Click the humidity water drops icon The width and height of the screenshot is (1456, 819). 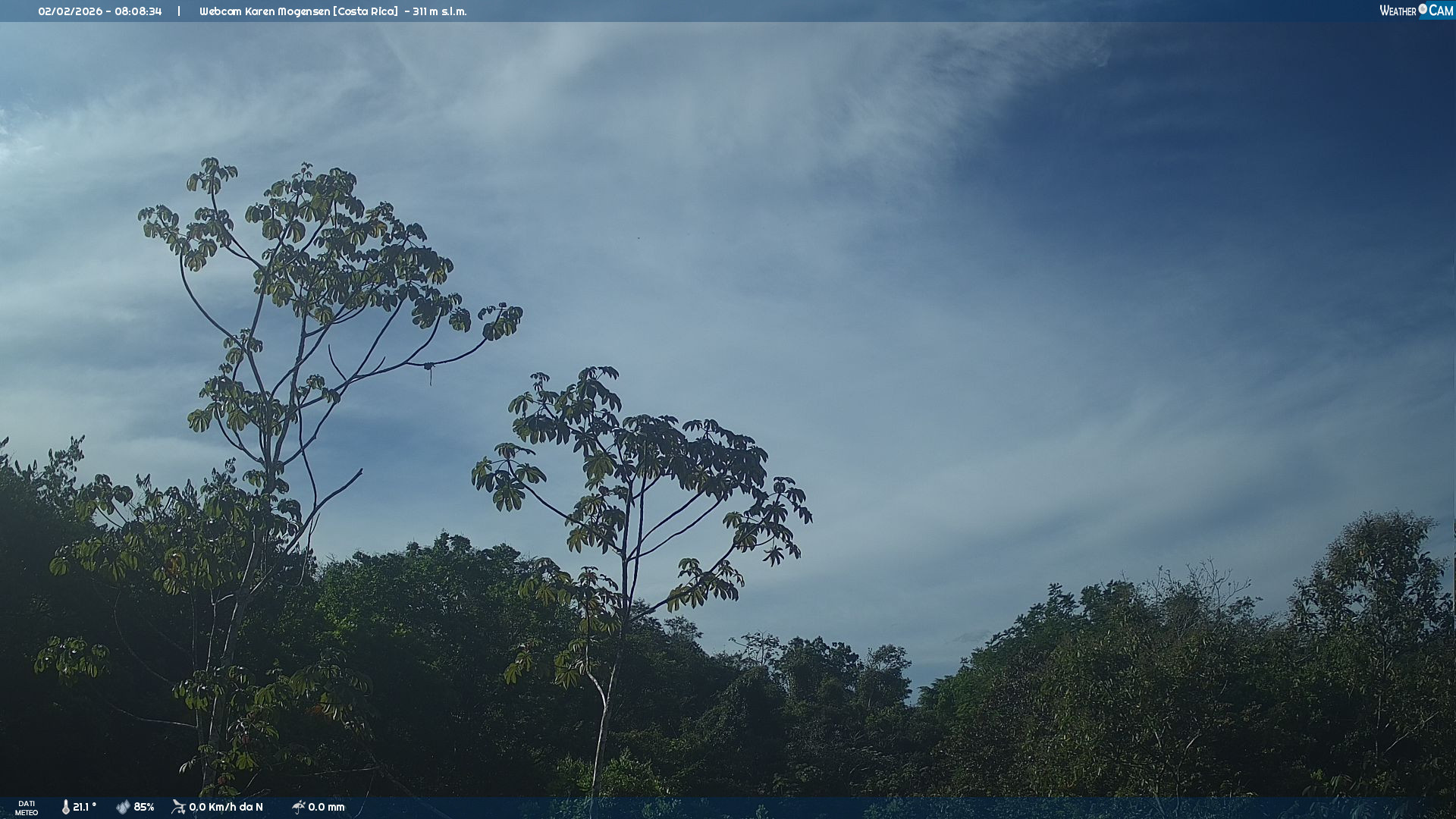pos(123,807)
